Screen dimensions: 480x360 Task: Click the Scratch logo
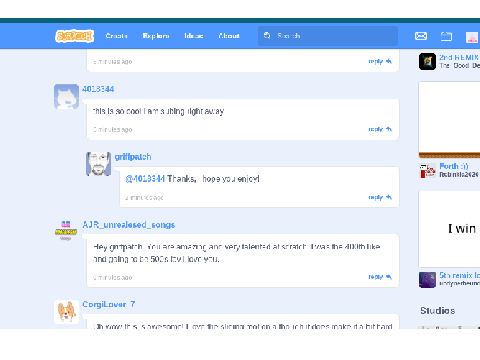coord(74,36)
